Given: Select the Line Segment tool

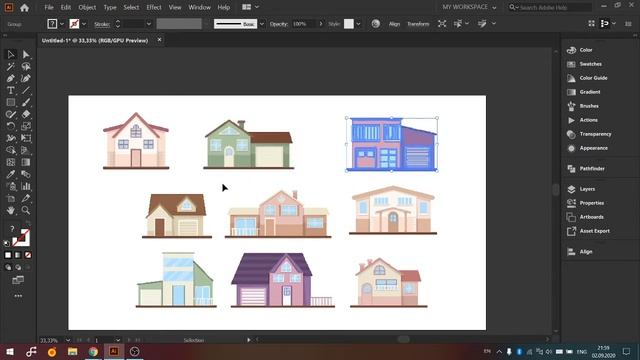Looking at the screenshot, I should [26, 90].
